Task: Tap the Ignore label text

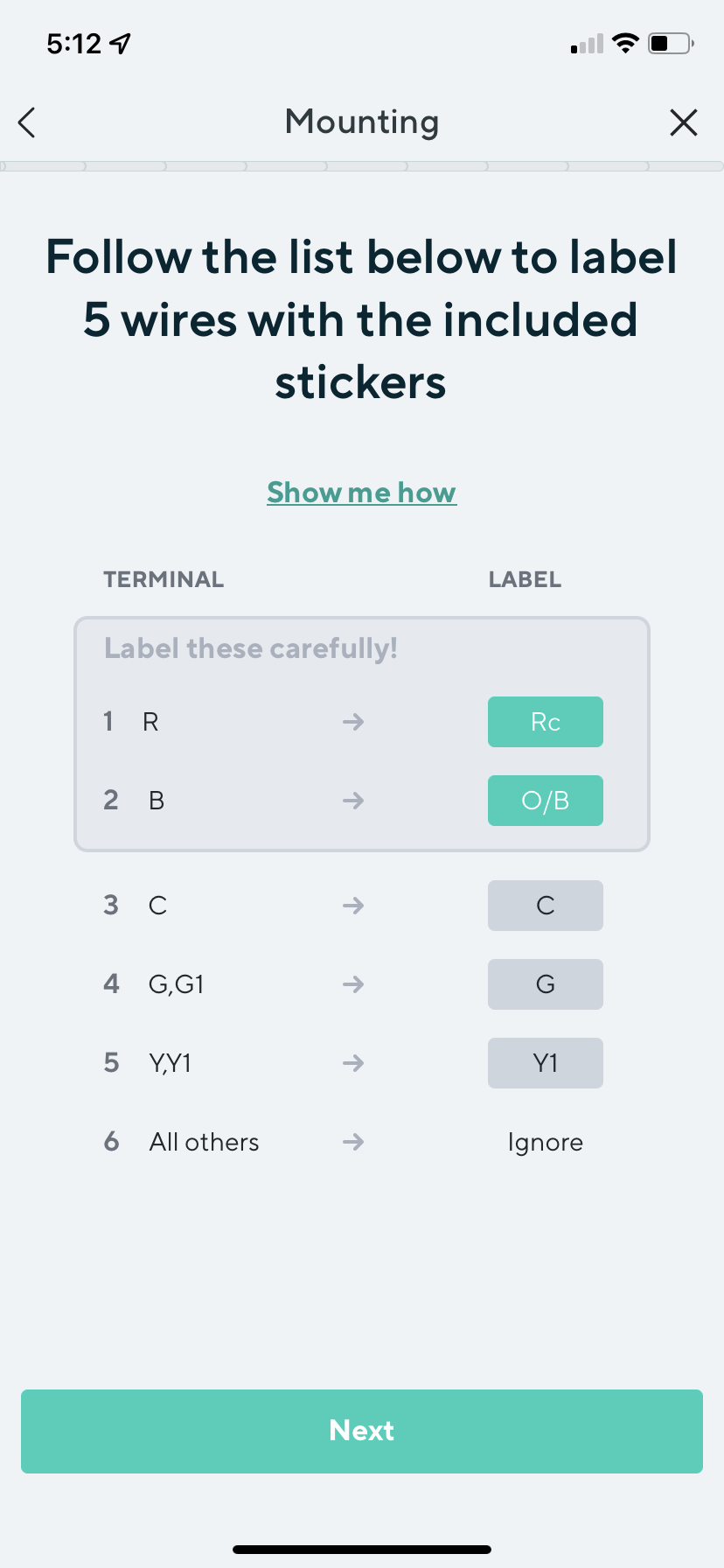Action: pos(545,1142)
